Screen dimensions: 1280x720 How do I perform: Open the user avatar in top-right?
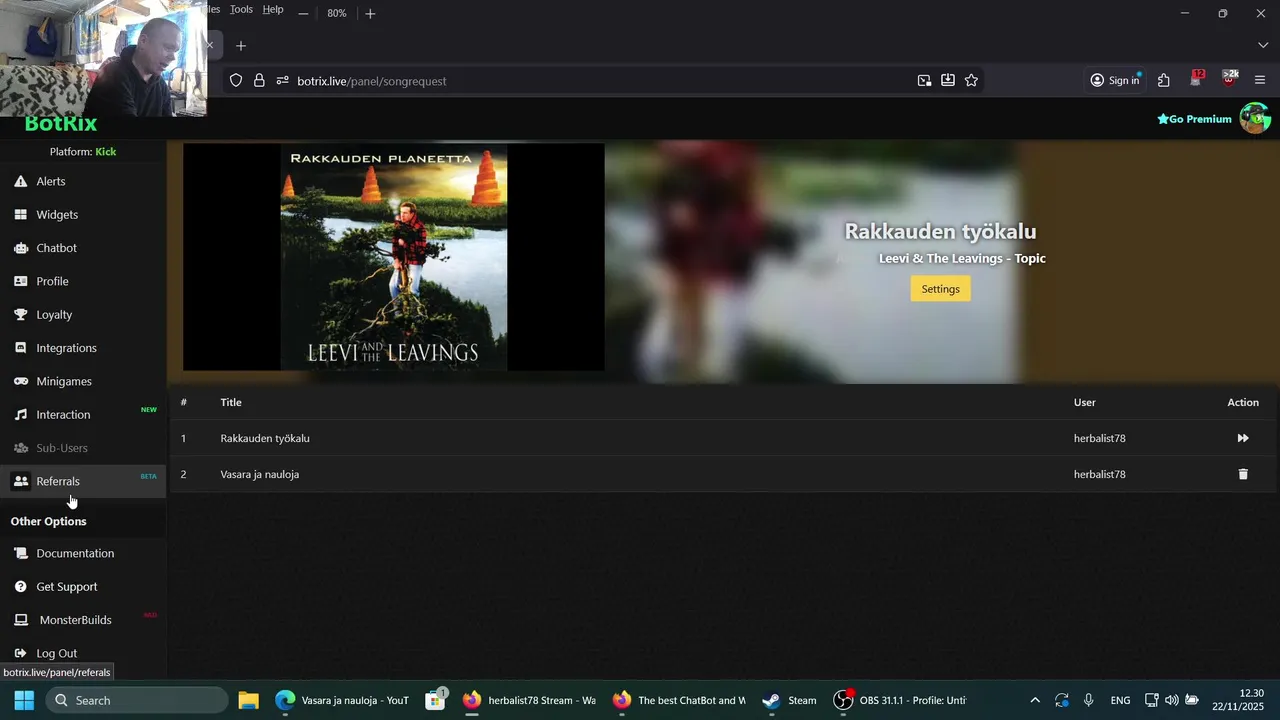pyautogui.click(x=1255, y=118)
